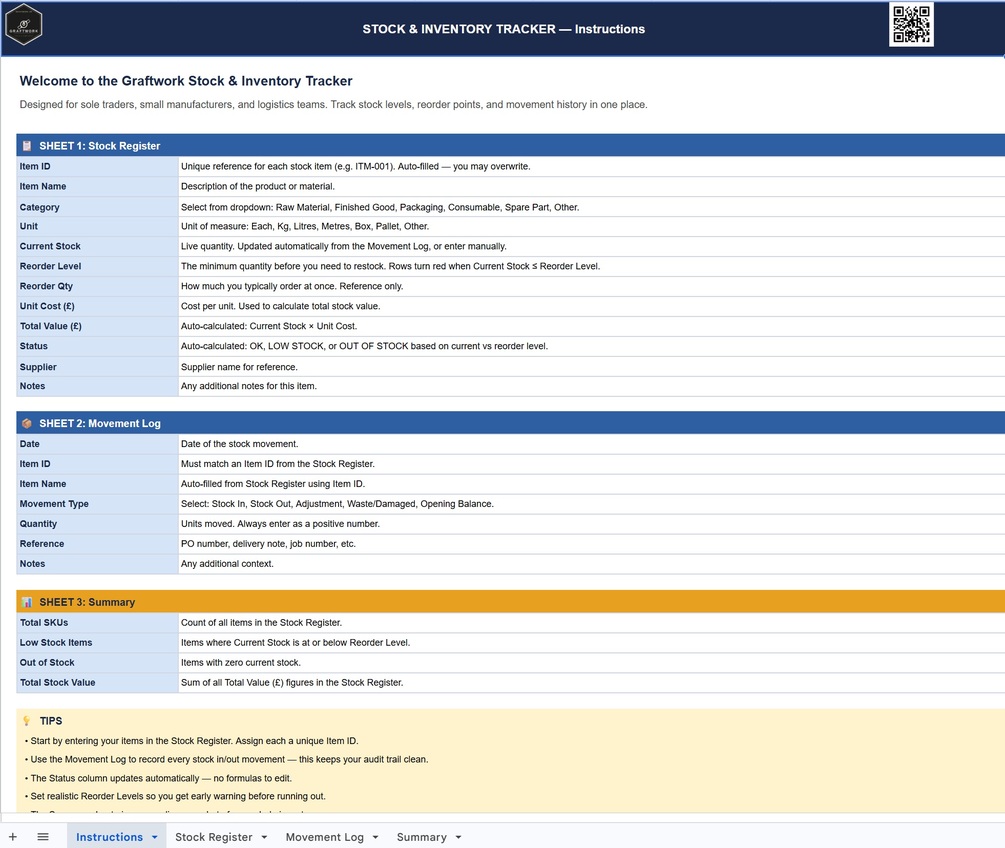
Task: Select the orange SHEET 3: Summary header
Action: (510, 602)
